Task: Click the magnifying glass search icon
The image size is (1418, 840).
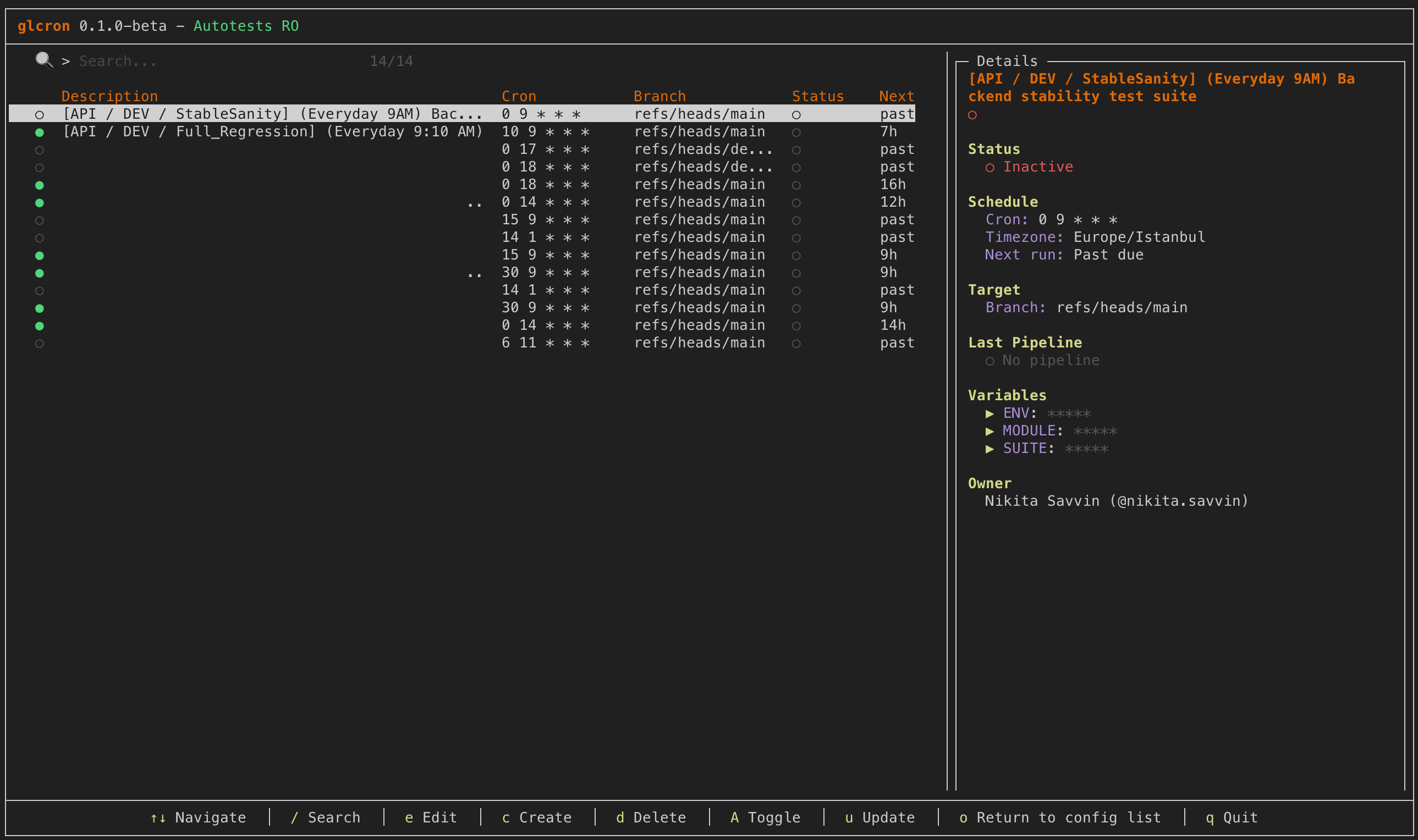Action: (44, 60)
